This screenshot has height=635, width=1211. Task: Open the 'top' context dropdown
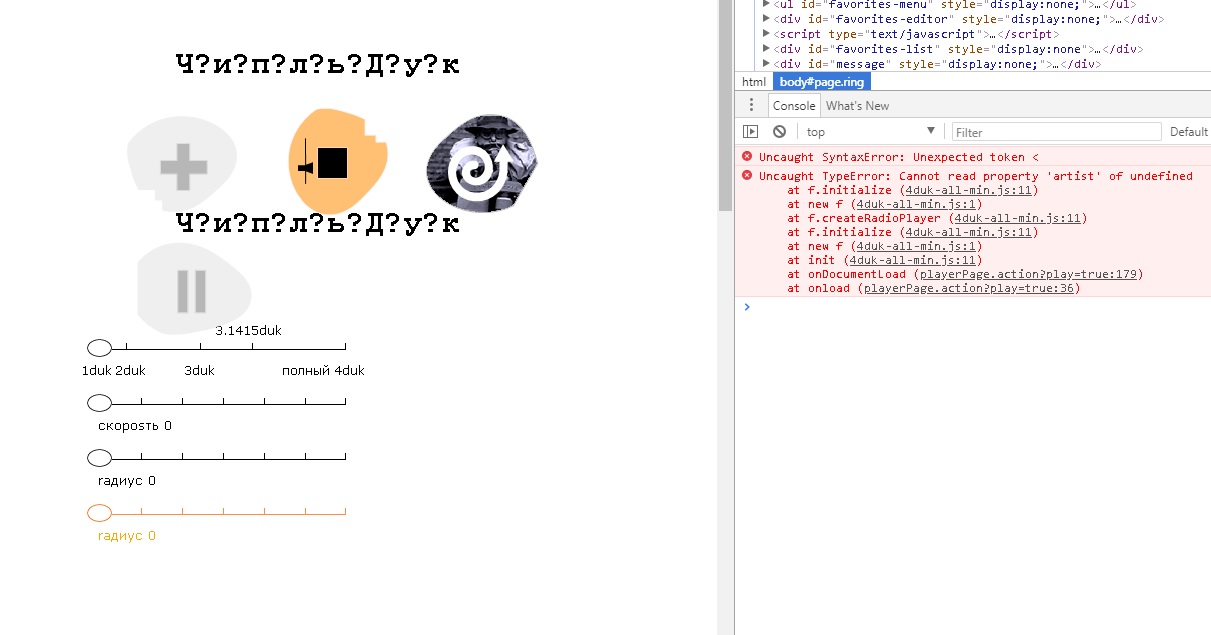870,132
